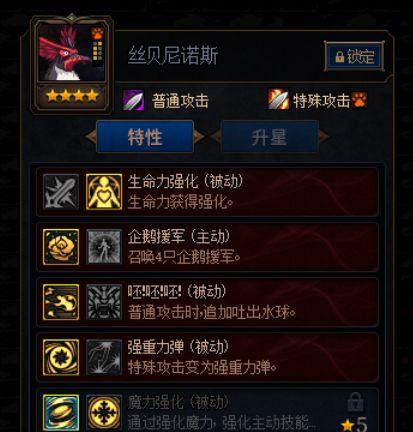Click the gray beast face icon
413x432 pixels.
(104, 302)
